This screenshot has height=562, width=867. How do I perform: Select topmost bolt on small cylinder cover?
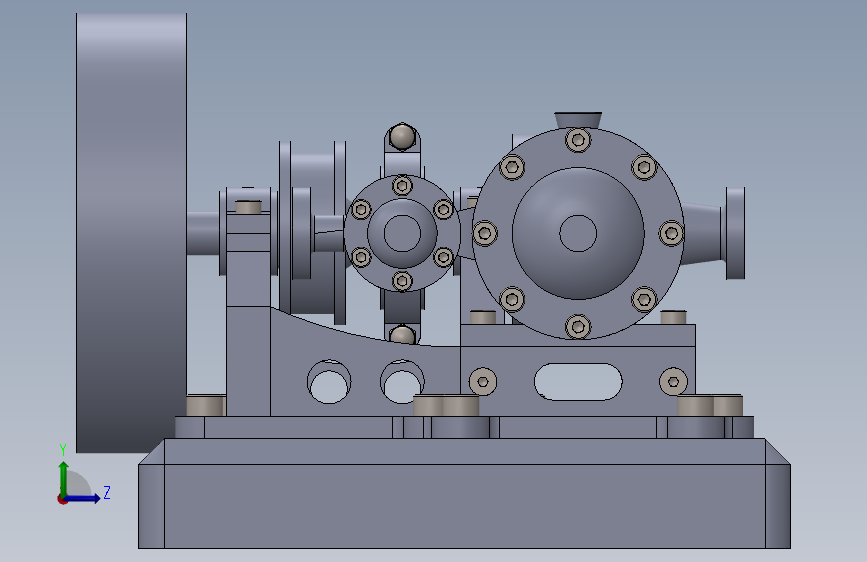coord(402,185)
